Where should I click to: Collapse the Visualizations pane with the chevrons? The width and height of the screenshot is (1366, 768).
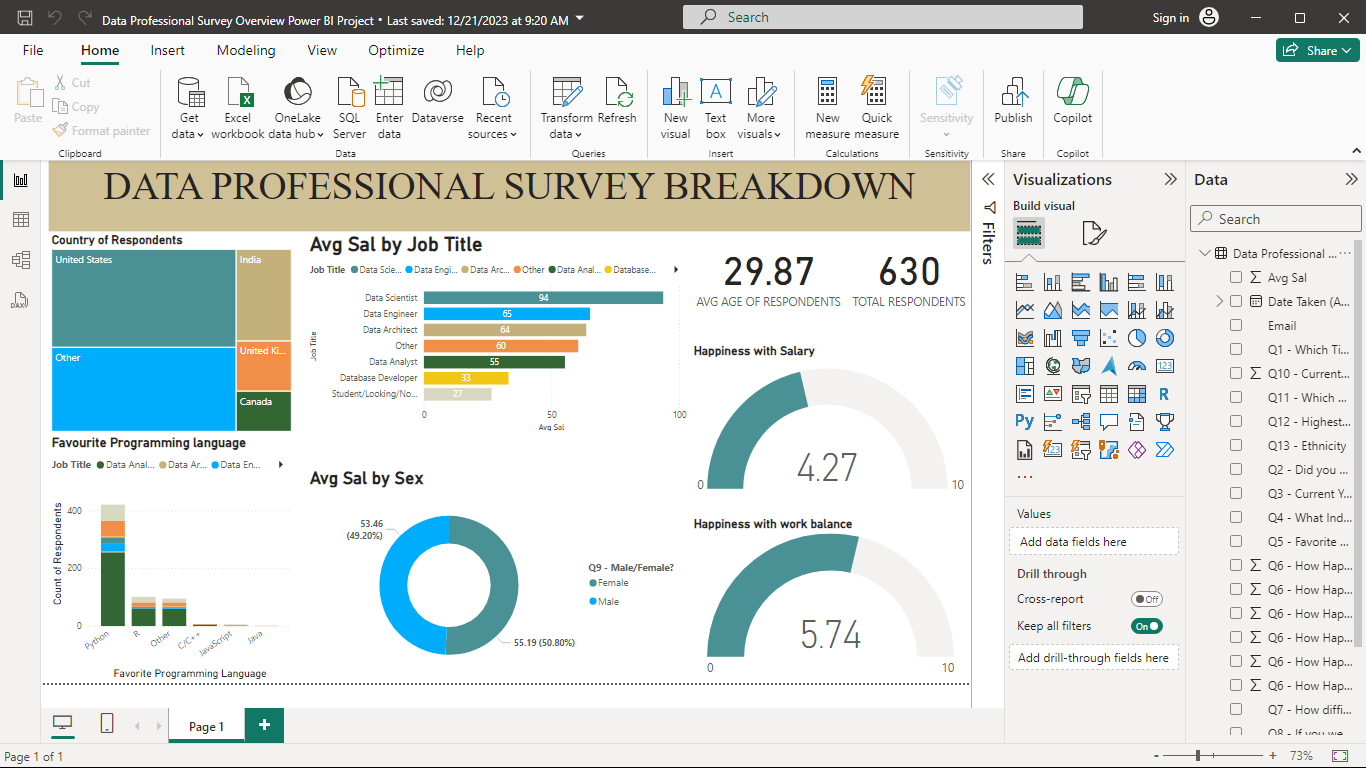point(1170,180)
